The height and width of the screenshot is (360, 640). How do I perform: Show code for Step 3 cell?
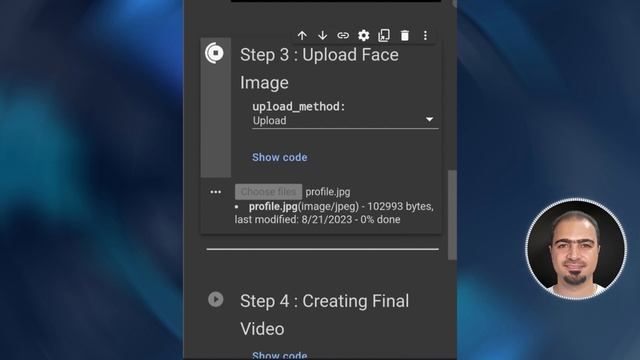pyautogui.click(x=280, y=157)
